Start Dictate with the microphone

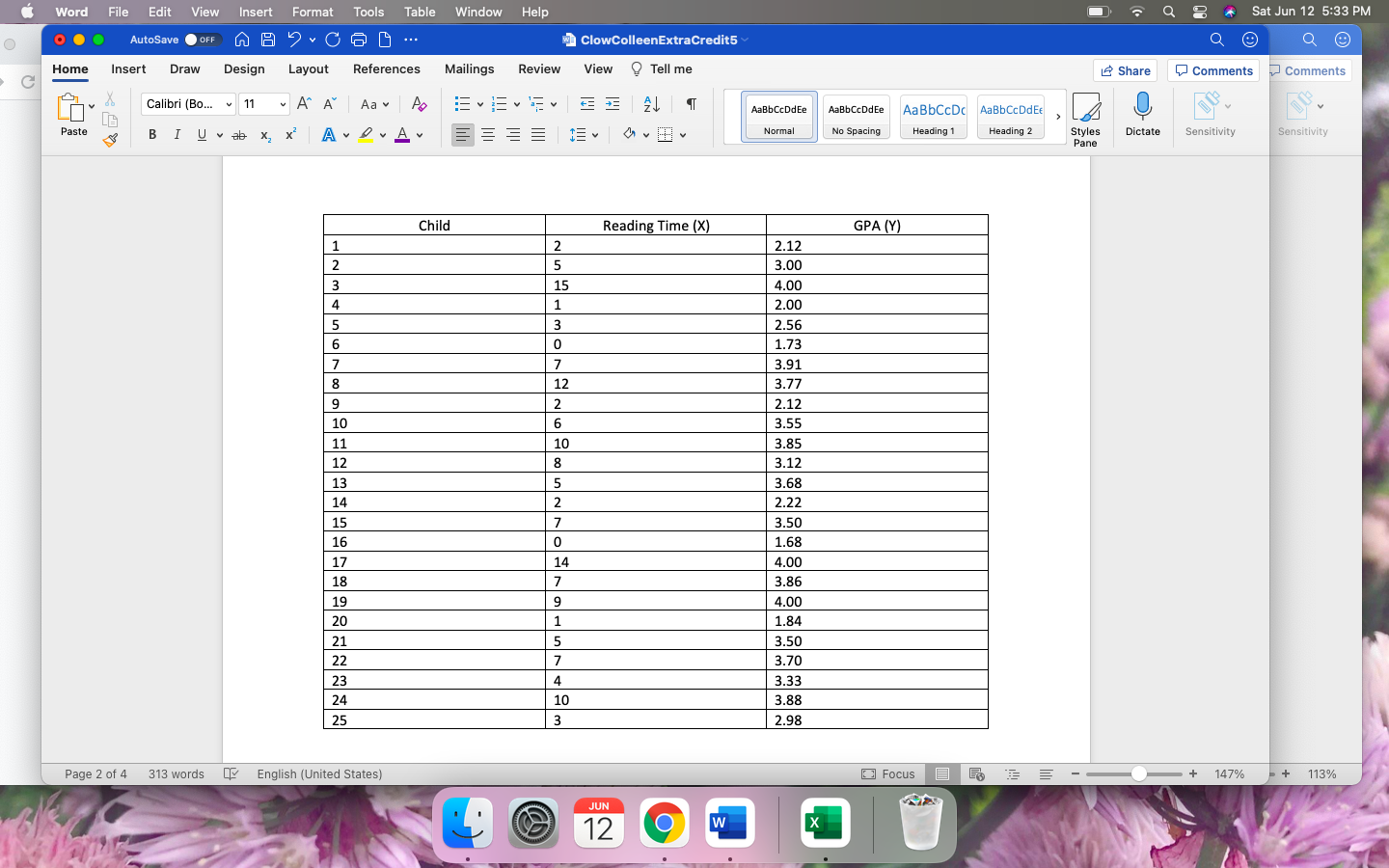[1142, 115]
